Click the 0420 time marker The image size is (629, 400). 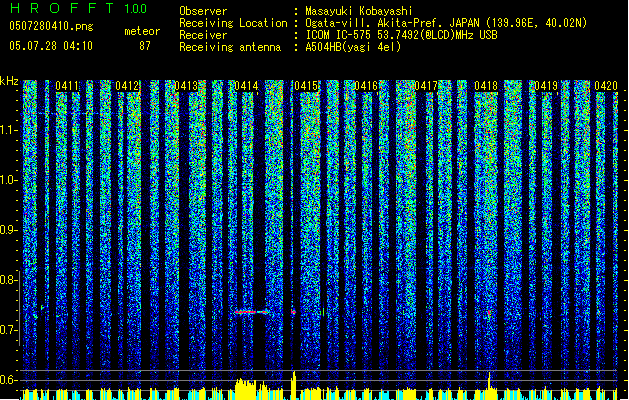coord(606,86)
